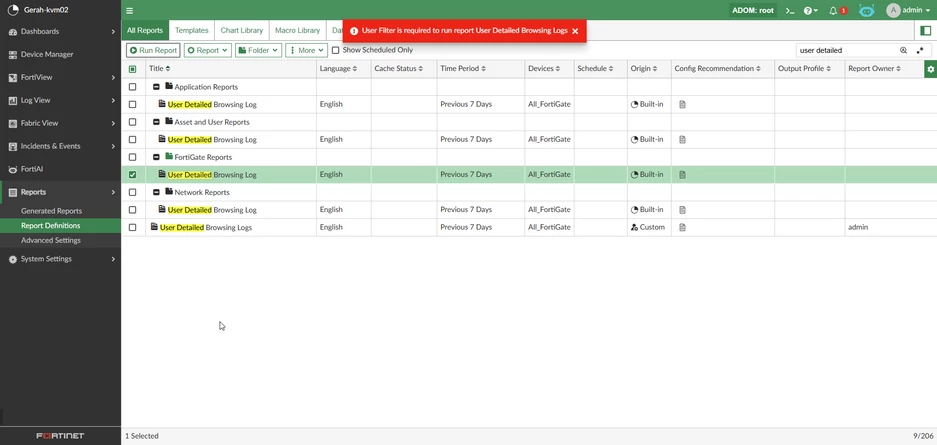937x445 pixels.
Task: Open Generated Reports in sidebar
Action: click(51, 211)
